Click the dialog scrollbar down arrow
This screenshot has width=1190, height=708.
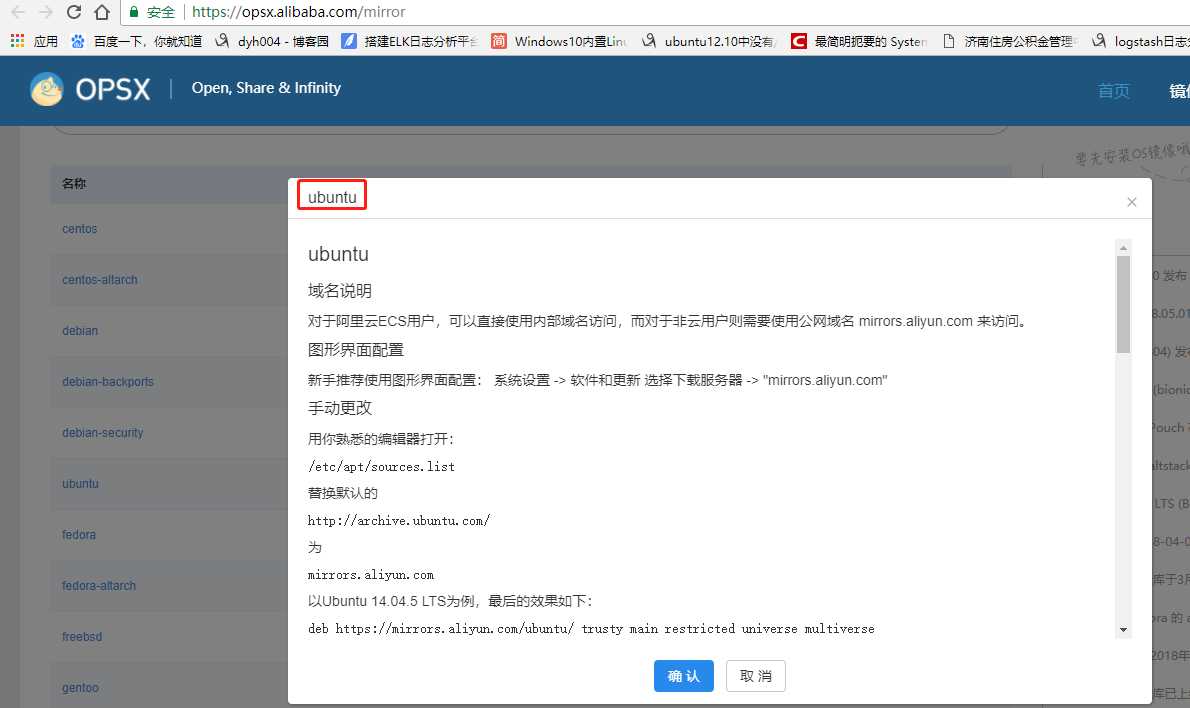tap(1123, 630)
